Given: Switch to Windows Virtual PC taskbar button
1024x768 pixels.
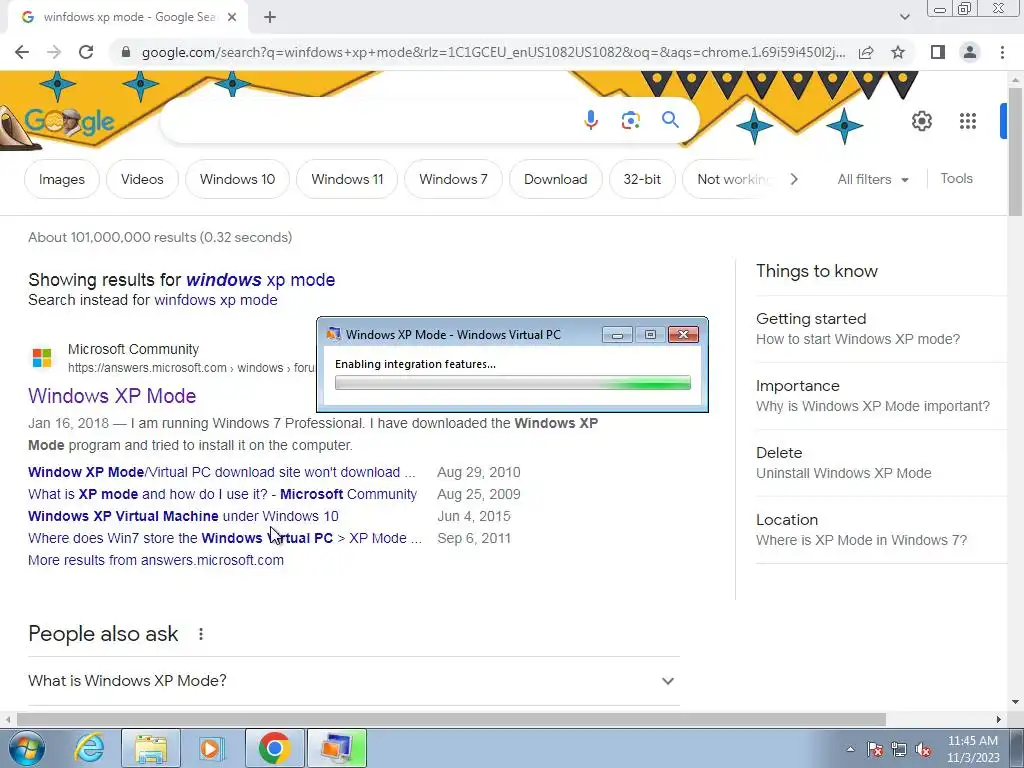Looking at the screenshot, I should coord(337,748).
